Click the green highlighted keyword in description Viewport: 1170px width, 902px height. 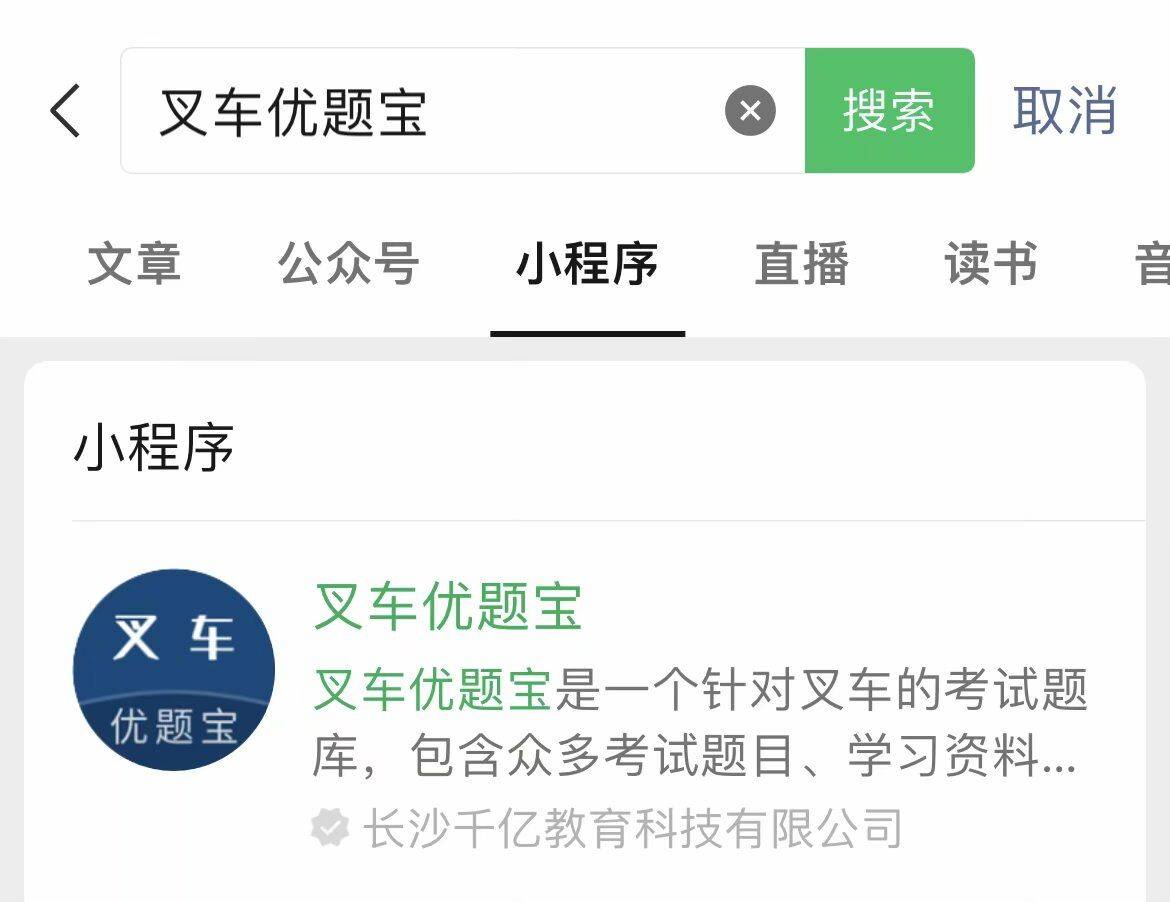click(x=432, y=689)
